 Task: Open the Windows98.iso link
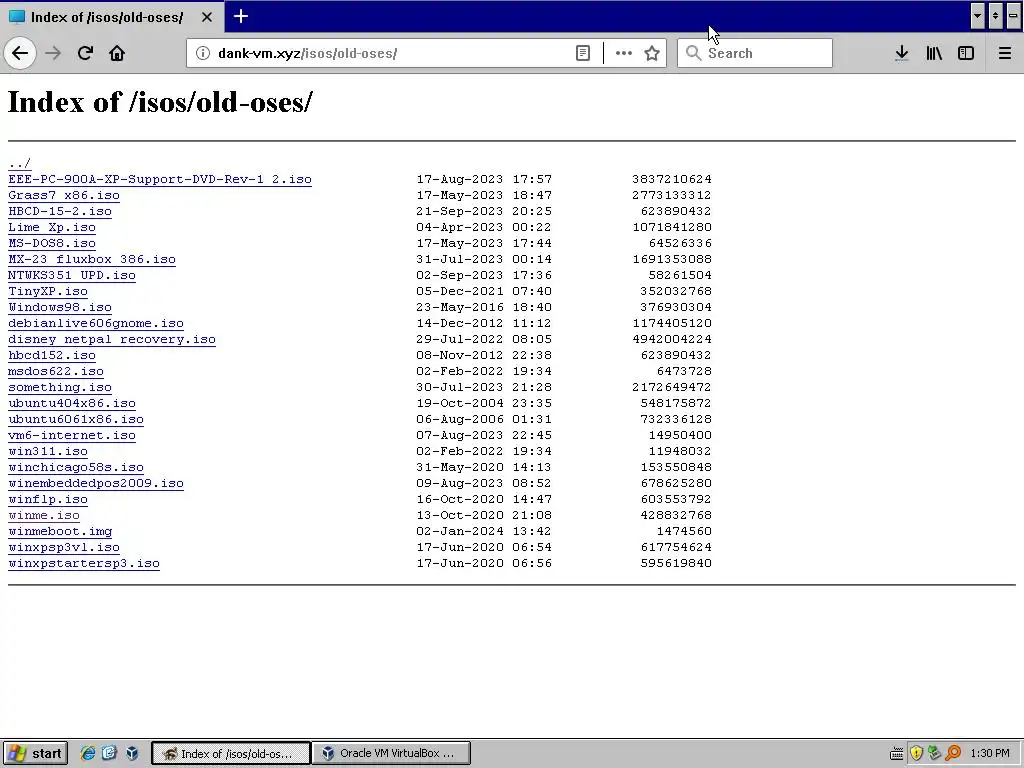(60, 307)
